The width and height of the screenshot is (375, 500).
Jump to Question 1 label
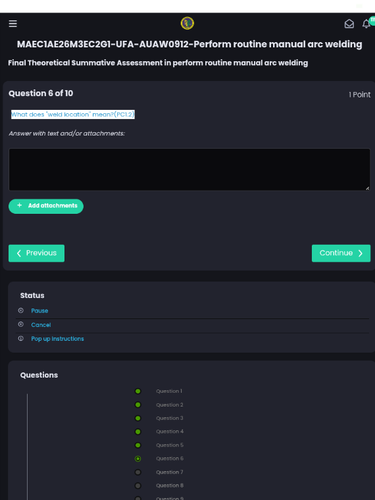tap(169, 391)
